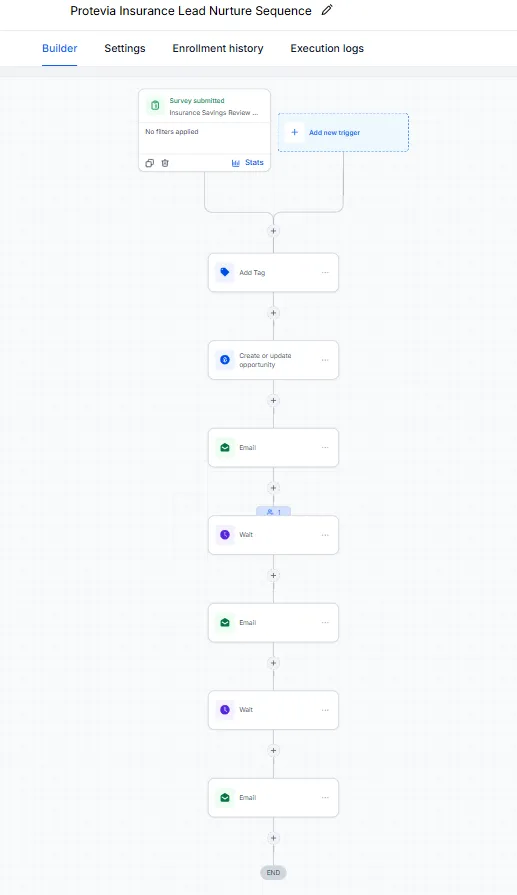Viewport: 517px width, 895px height.
Task: Select the Create or update opportunity icon
Action: pyautogui.click(x=225, y=360)
